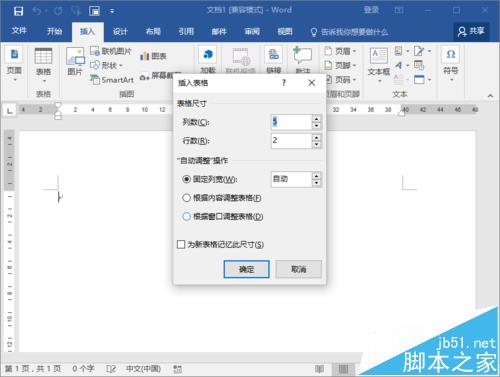Switch to the Review (审阅) tab
The height and width of the screenshot is (377, 500).
[x=252, y=31]
